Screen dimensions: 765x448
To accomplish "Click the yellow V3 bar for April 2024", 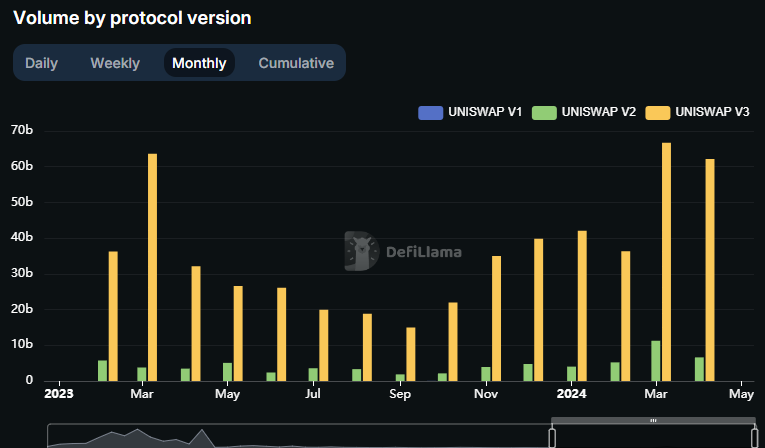I will (710, 270).
